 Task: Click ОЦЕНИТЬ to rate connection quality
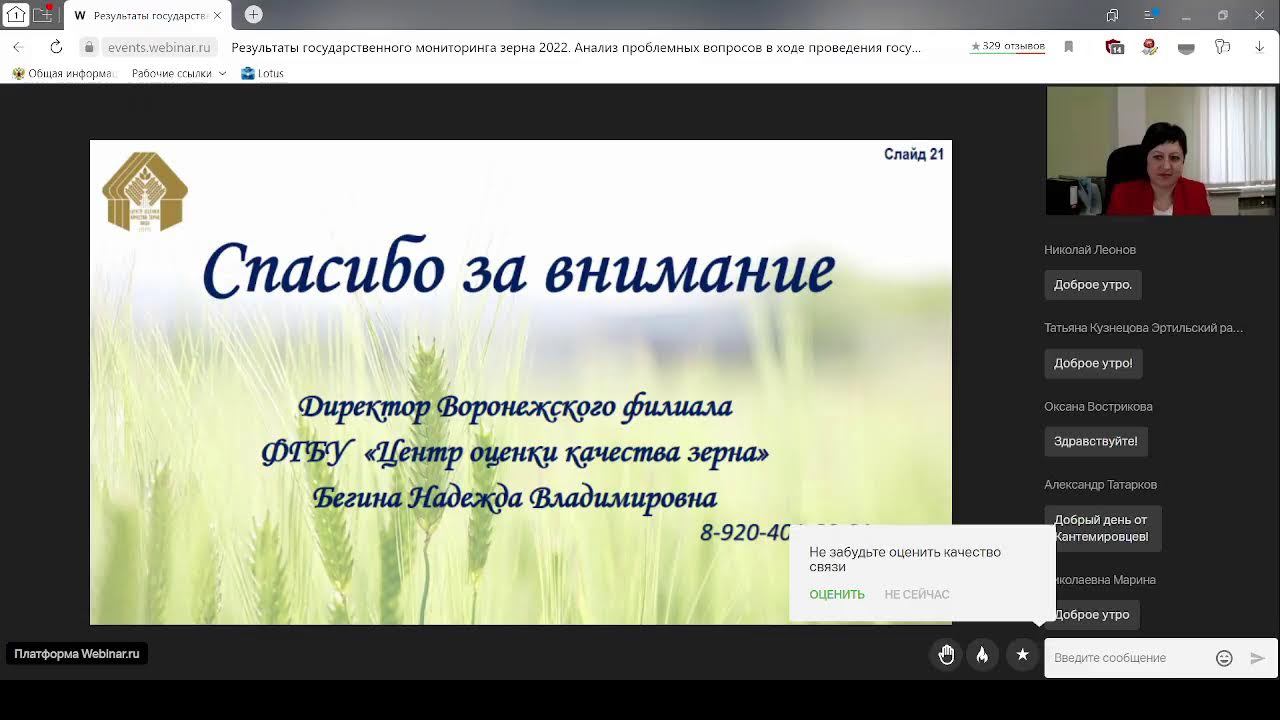pyautogui.click(x=837, y=594)
